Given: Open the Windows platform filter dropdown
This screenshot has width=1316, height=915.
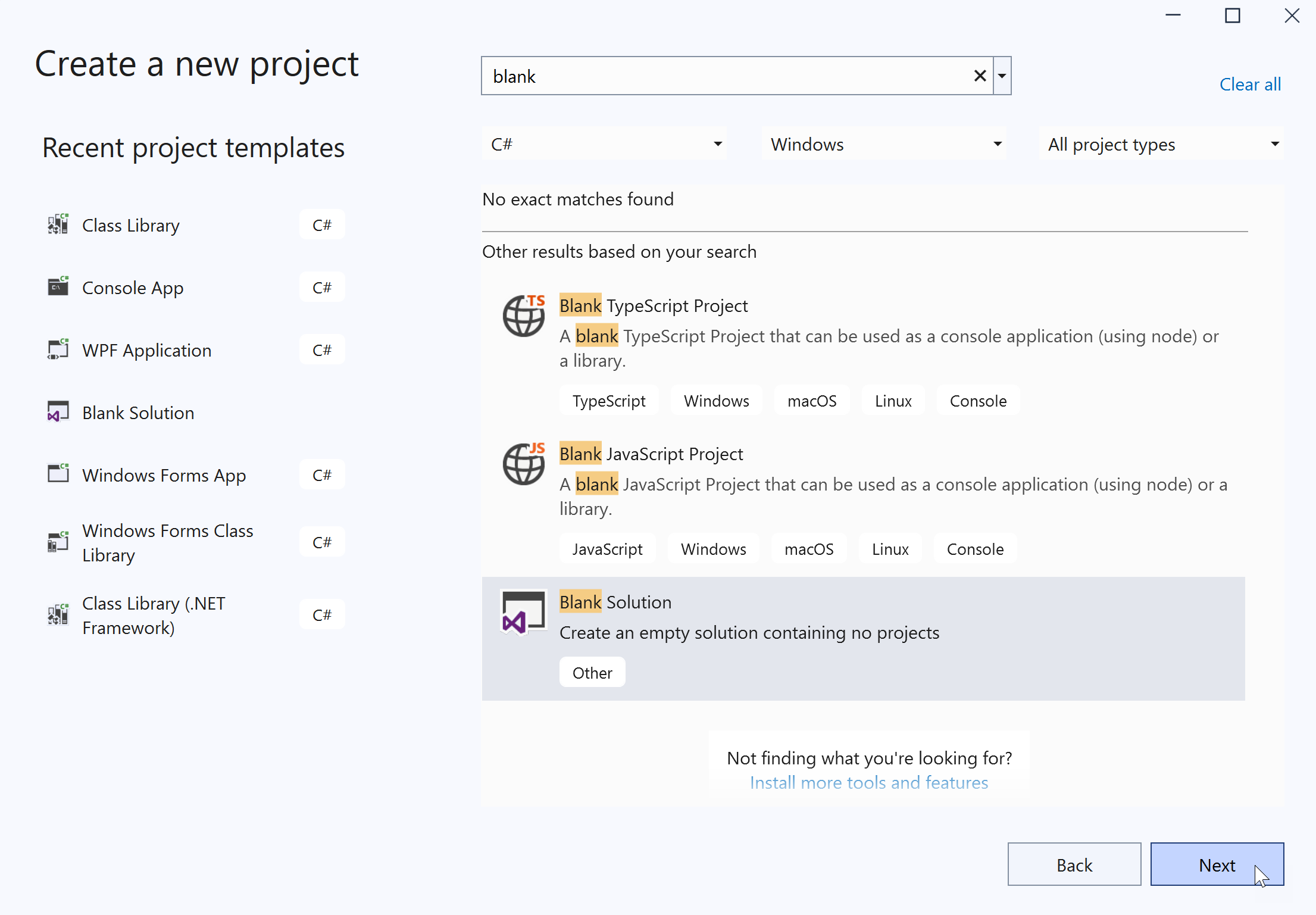Looking at the screenshot, I should pos(884,144).
